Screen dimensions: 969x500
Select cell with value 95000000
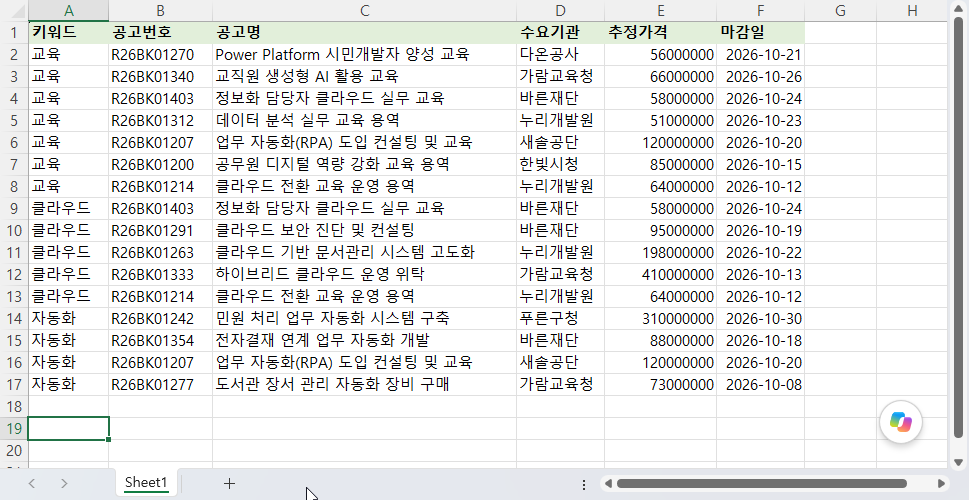[661, 231]
